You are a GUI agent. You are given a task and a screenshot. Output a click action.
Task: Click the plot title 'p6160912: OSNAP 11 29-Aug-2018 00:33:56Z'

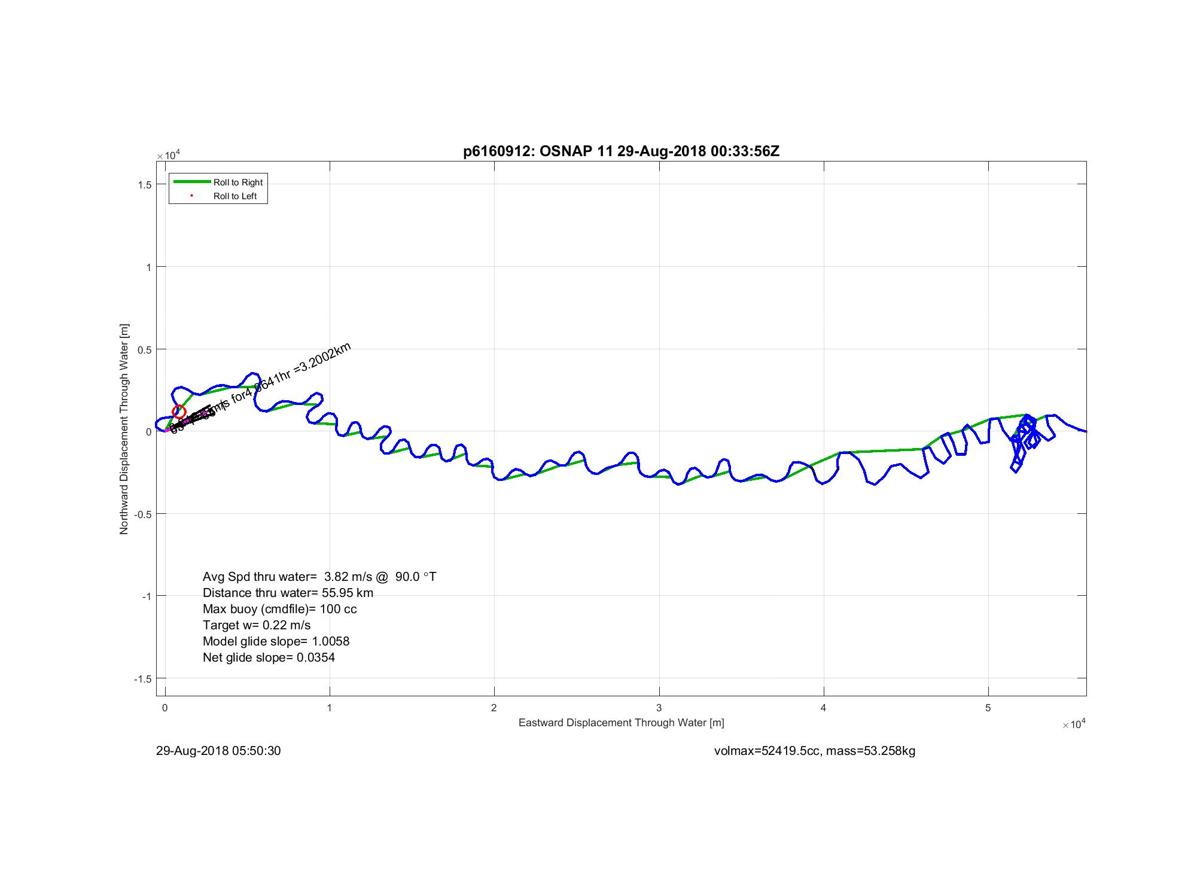pos(623,151)
